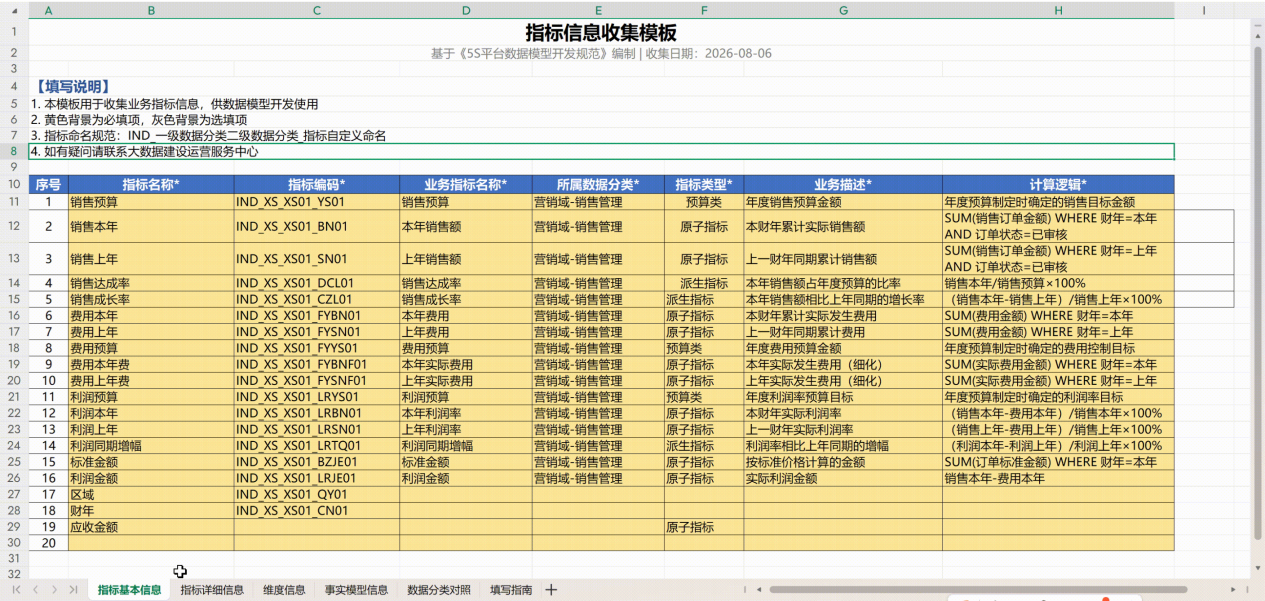The height and width of the screenshot is (601, 1265).
Task: Select cell IND_XS_XS01_QY01
Action: pyautogui.click(x=317, y=494)
